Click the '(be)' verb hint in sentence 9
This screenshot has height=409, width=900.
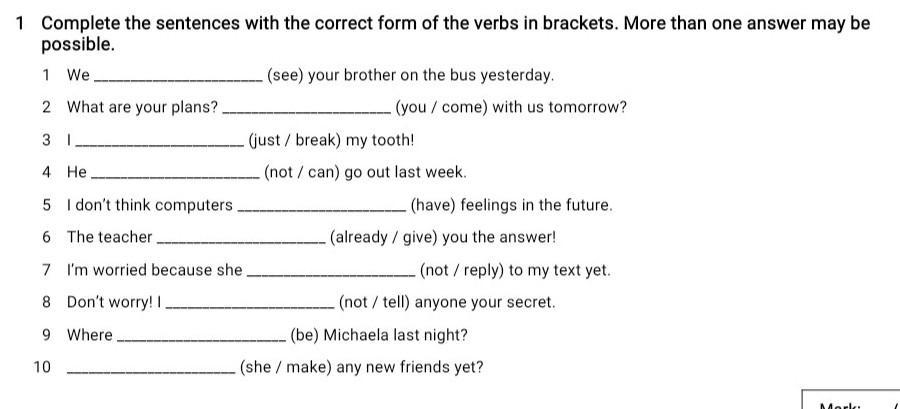pos(305,335)
